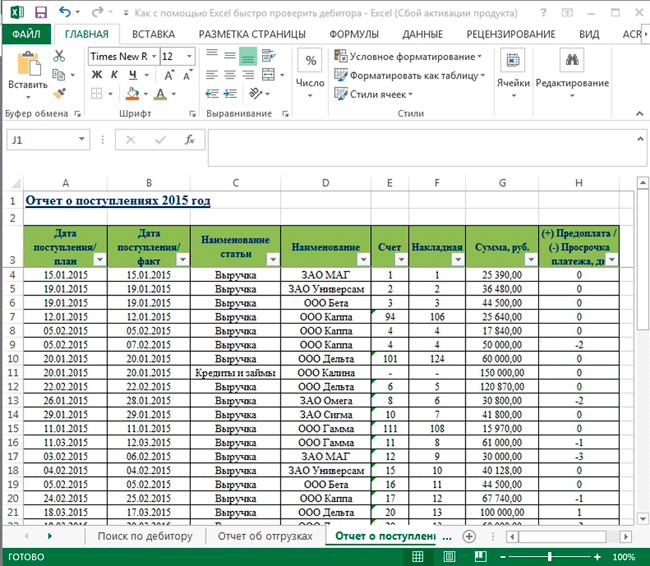
Task: Expand the formula bar
Action: [640, 139]
